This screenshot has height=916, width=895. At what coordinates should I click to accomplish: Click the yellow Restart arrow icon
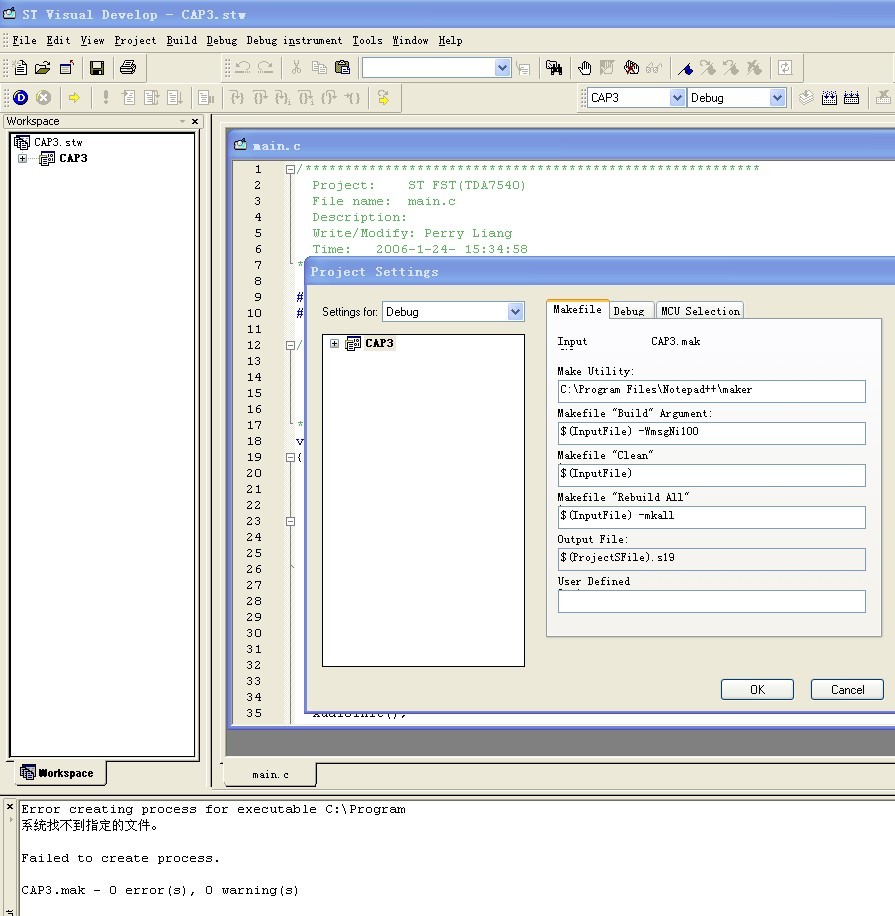coord(384,98)
